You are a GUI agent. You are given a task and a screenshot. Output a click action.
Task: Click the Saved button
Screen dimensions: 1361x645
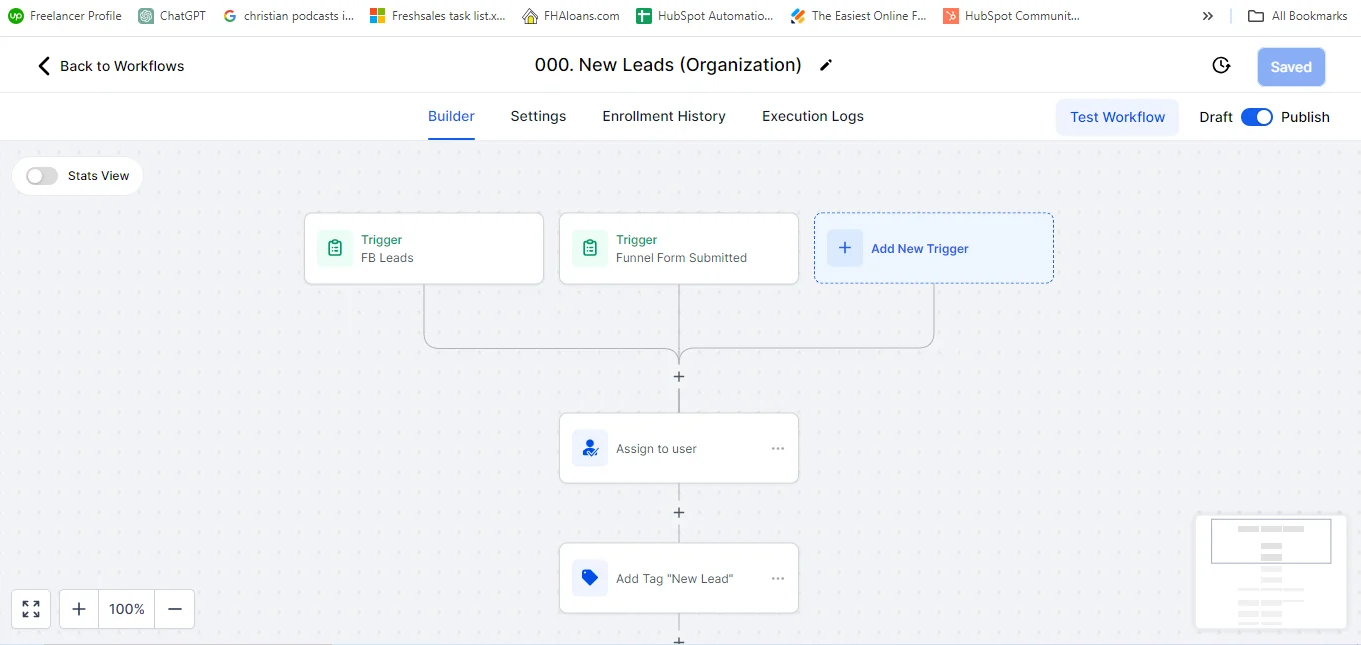point(1291,67)
